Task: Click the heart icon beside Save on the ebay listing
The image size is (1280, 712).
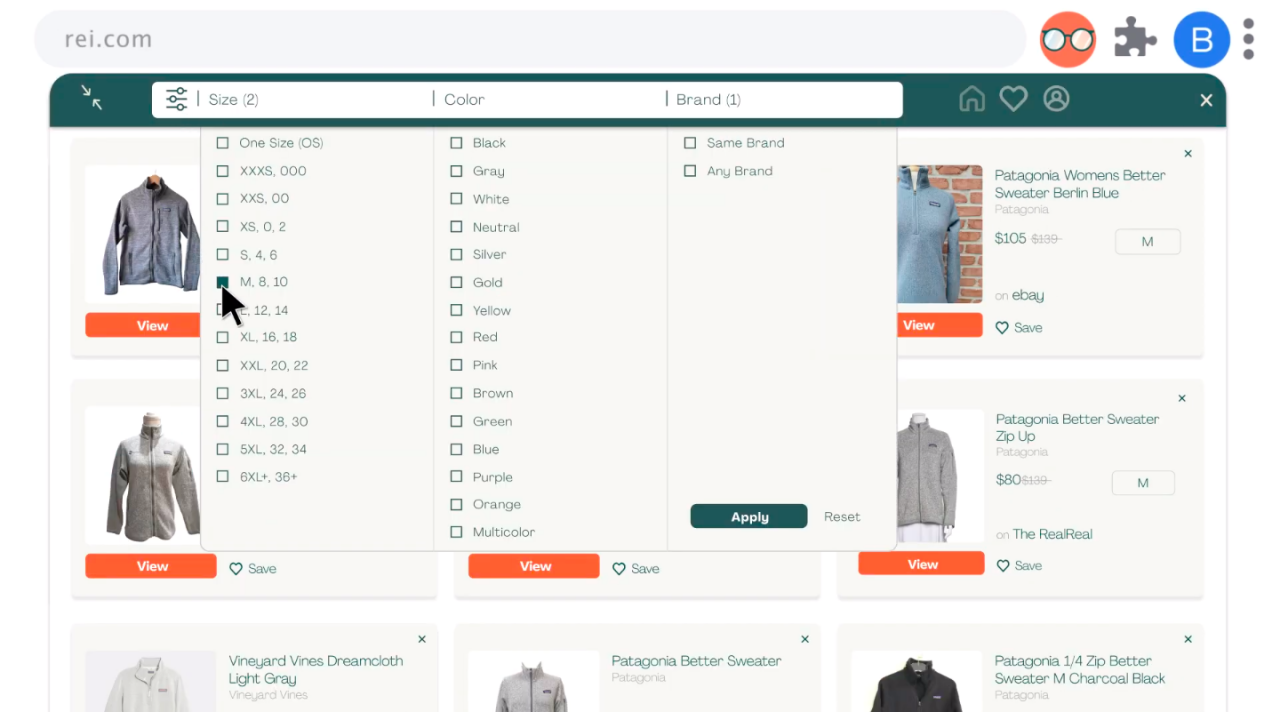Action: coord(1002,328)
